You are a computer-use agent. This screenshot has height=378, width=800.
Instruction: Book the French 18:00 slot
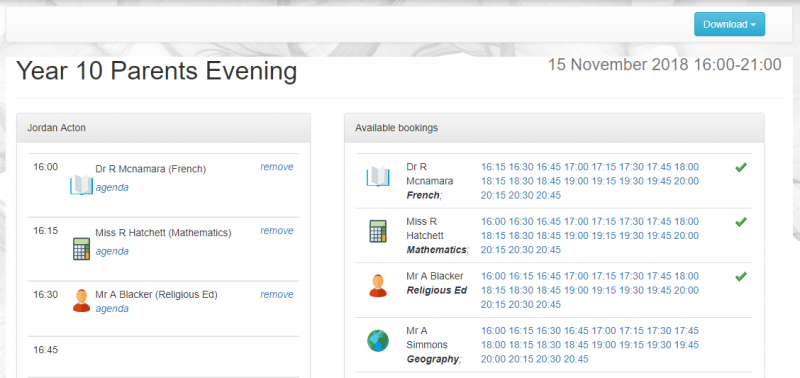point(687,167)
